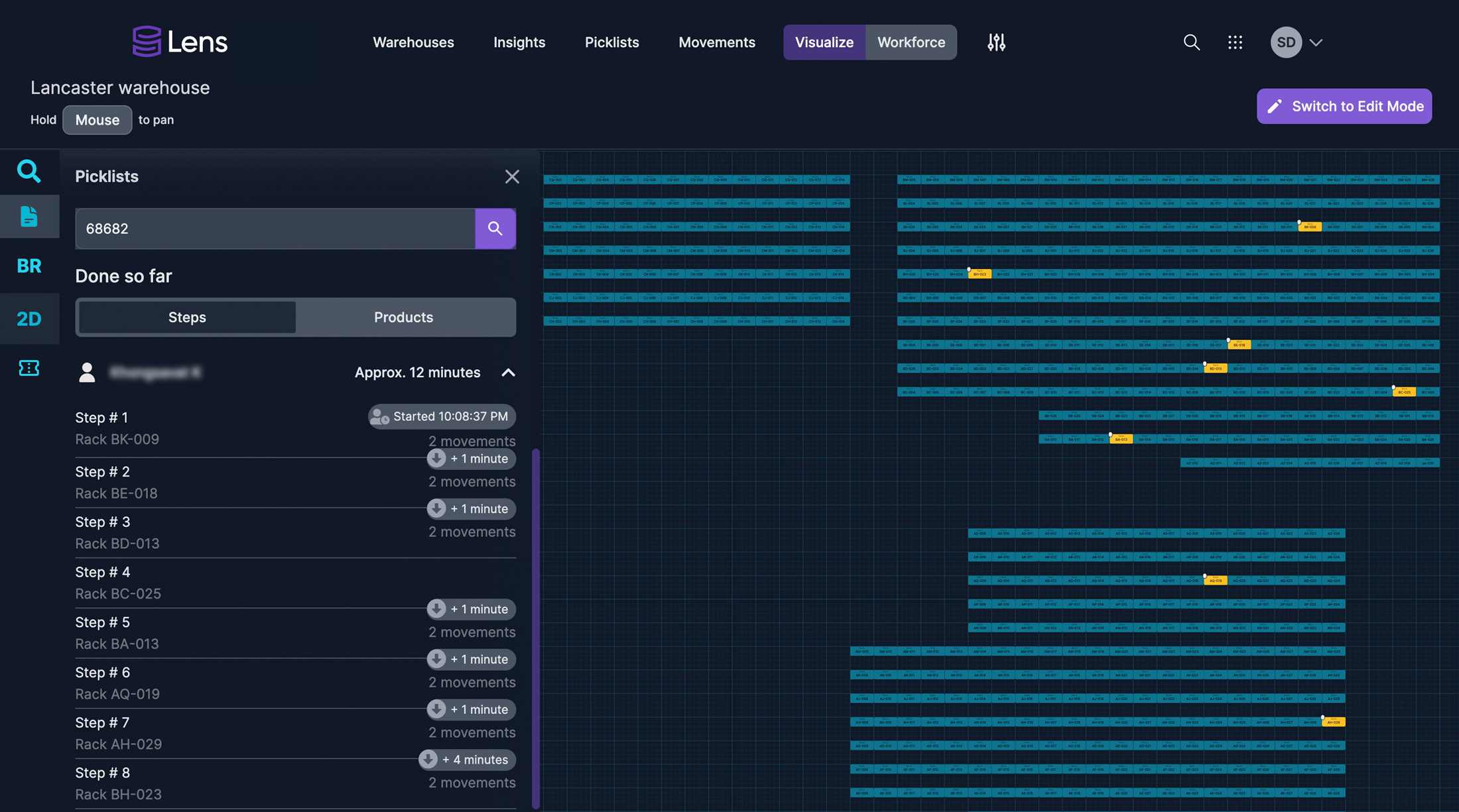Navigate to the Warehouses page
Screen dimensions: 1459x812
[x=413, y=42]
